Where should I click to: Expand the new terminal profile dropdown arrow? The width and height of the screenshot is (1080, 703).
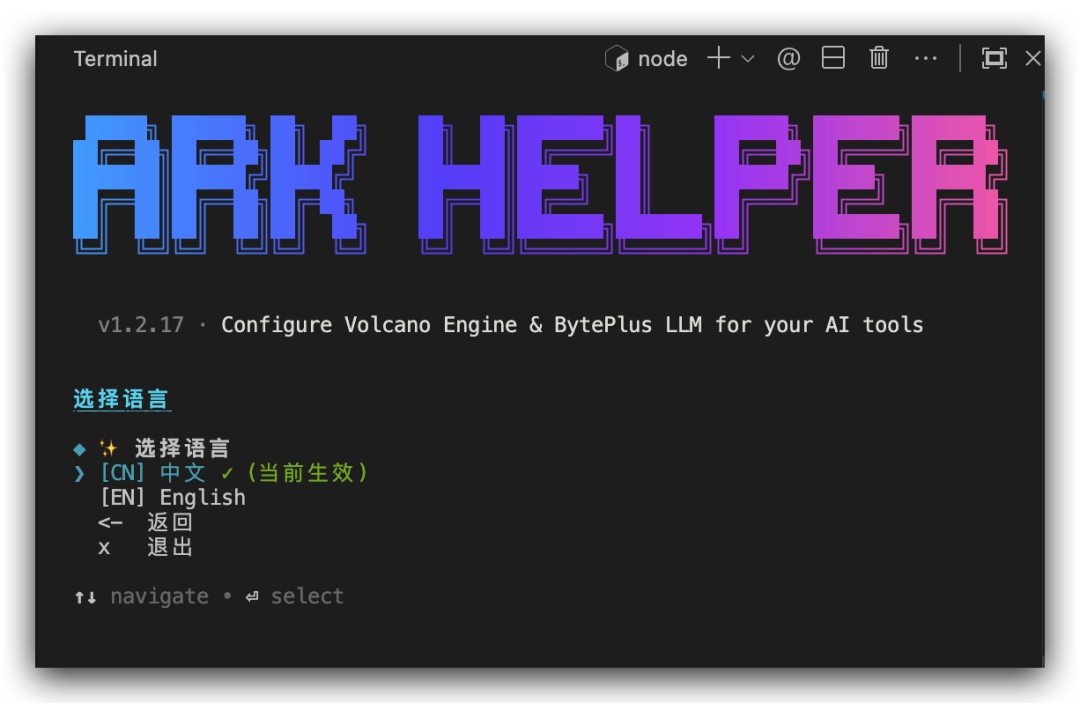tap(748, 59)
